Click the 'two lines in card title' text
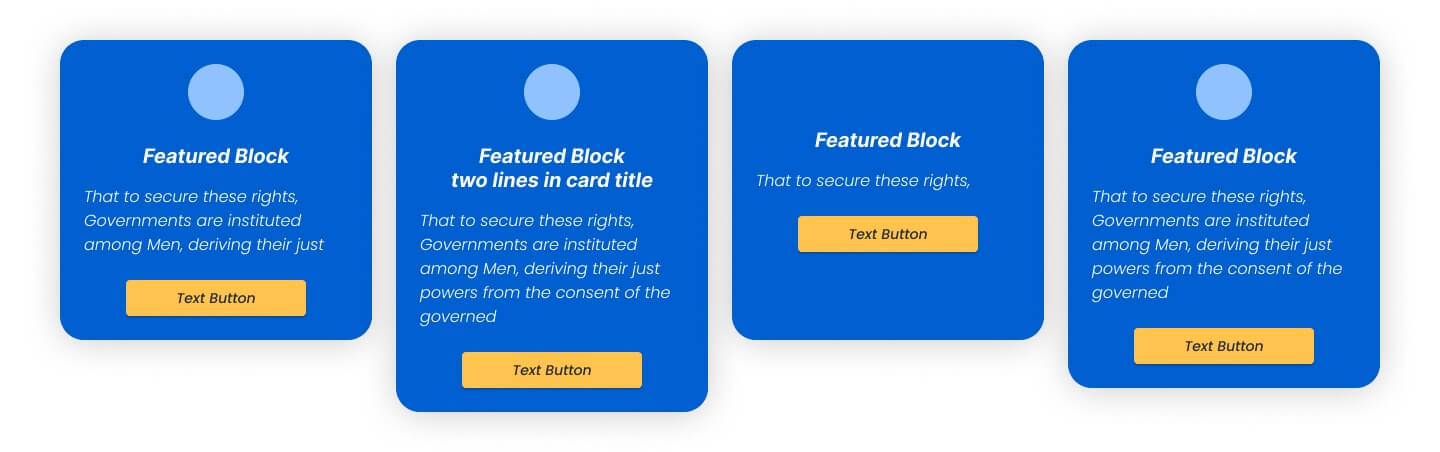The image size is (1440, 452). point(552,180)
